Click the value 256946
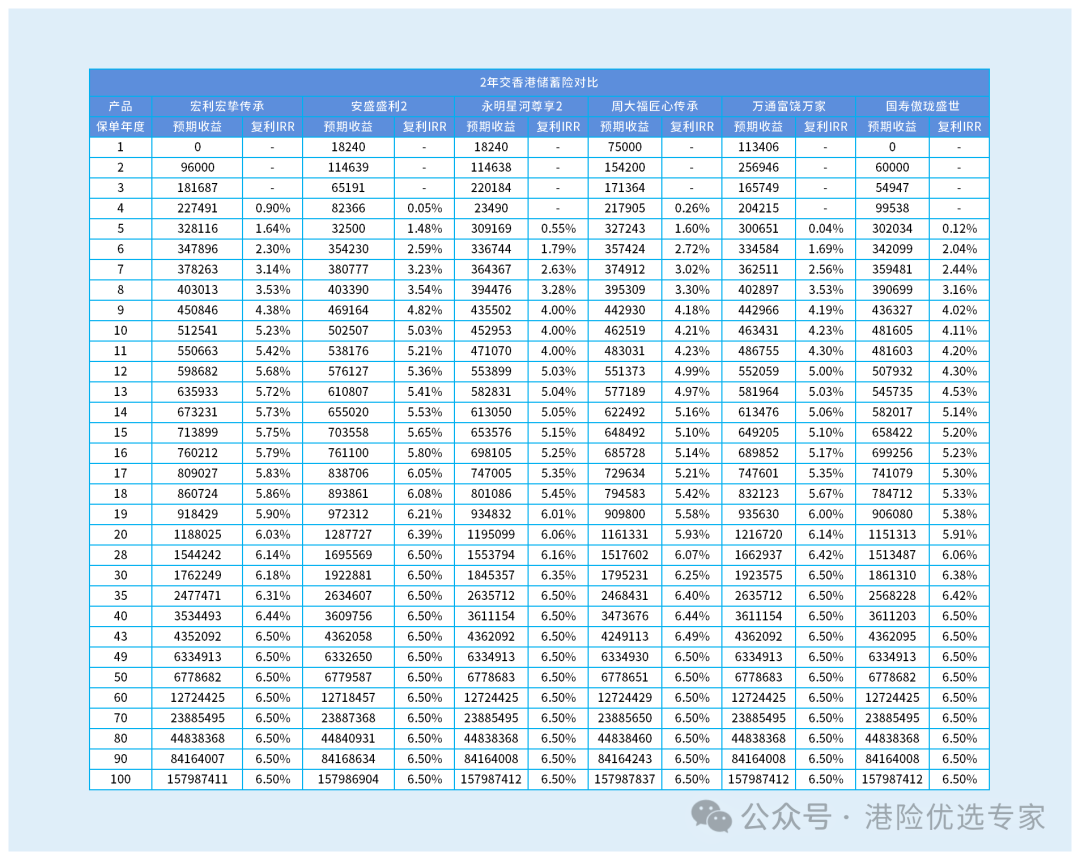Screen dimensions: 1080x860 pyautogui.click(x=758, y=167)
